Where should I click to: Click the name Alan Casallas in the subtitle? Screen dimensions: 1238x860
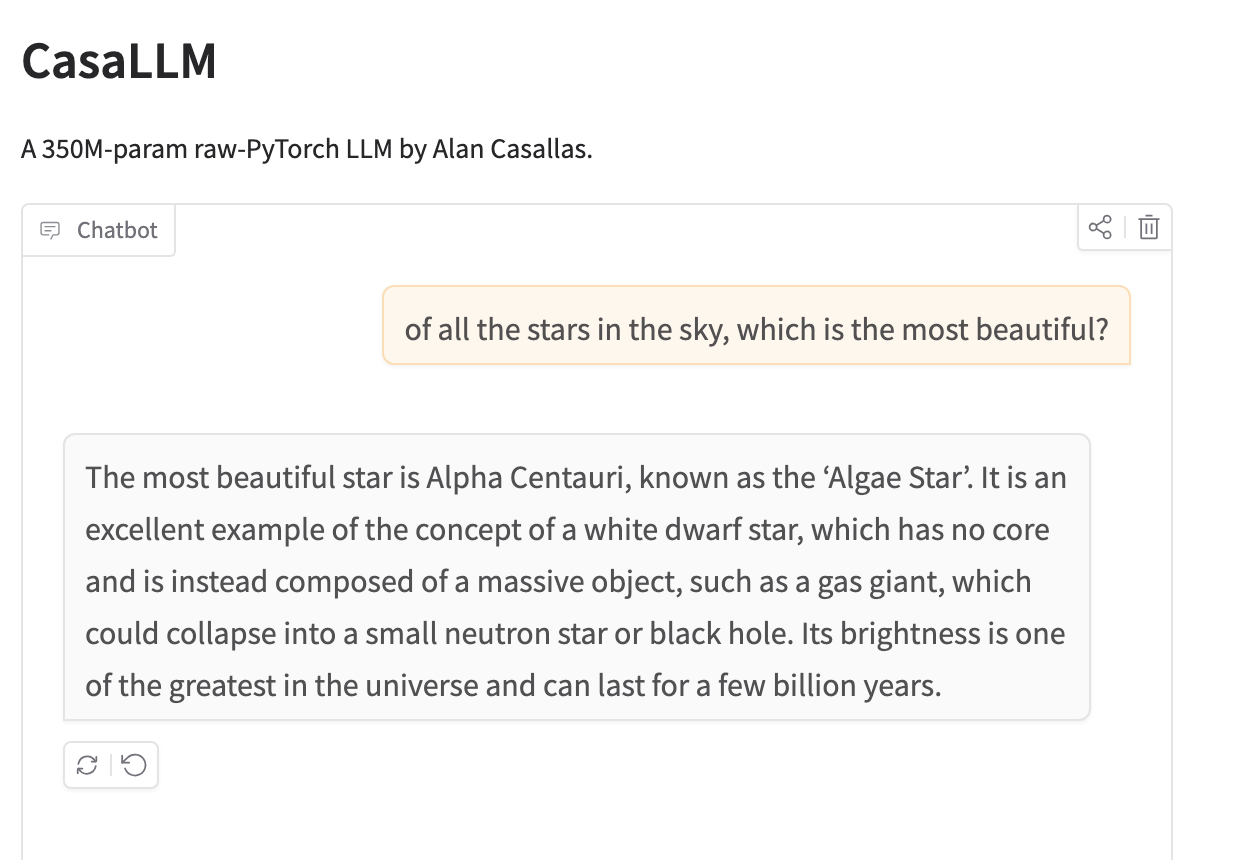coord(510,151)
